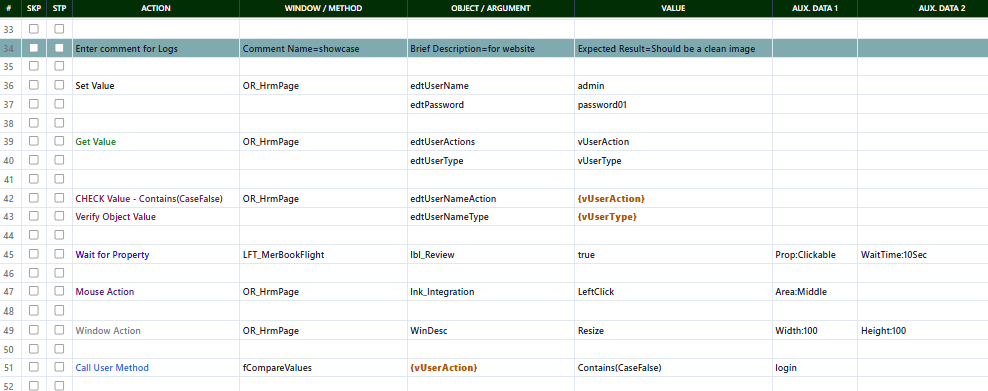Select the 'Set Value' action cell
The image size is (988, 391).
(156, 86)
